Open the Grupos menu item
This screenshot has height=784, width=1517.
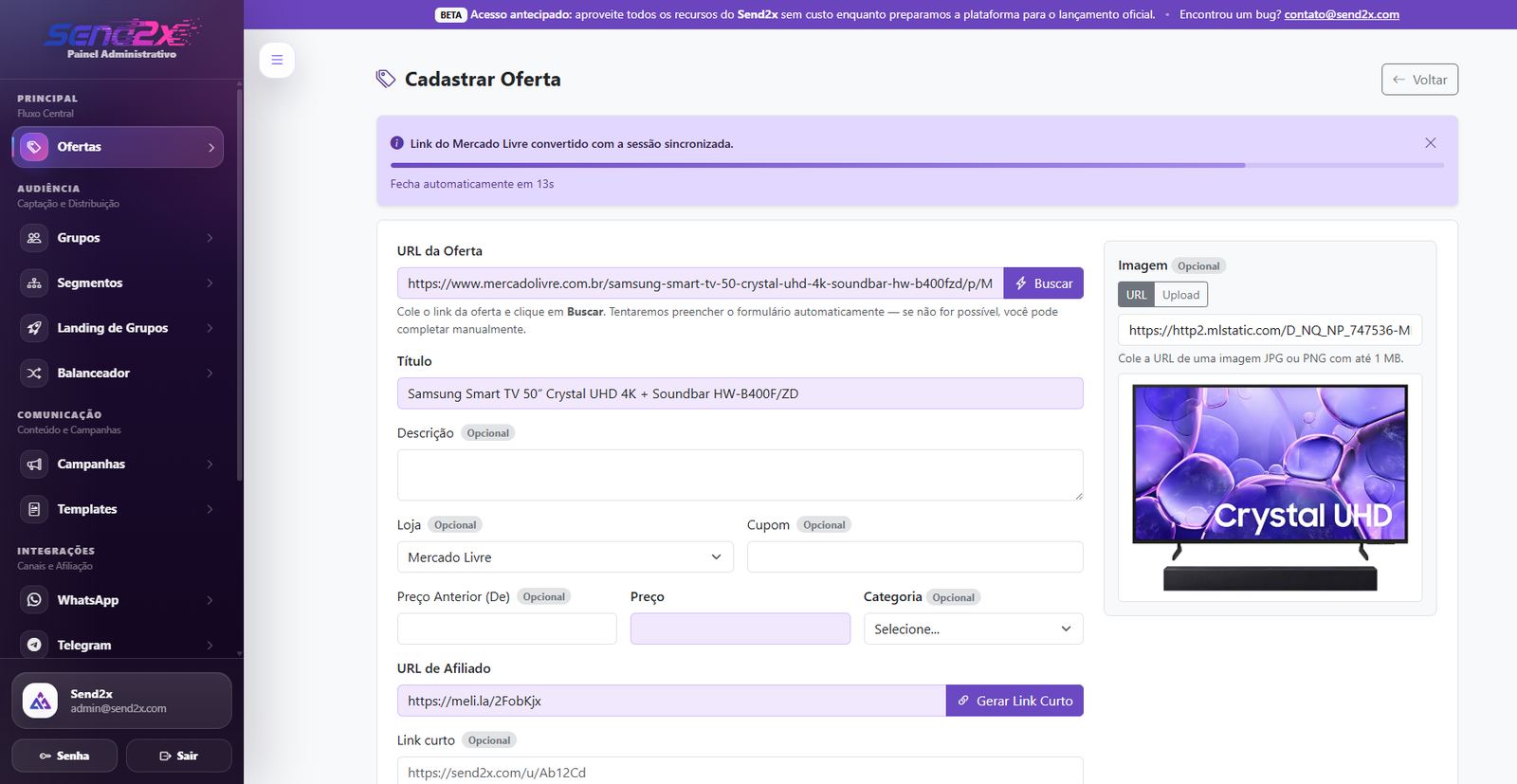click(x=118, y=238)
